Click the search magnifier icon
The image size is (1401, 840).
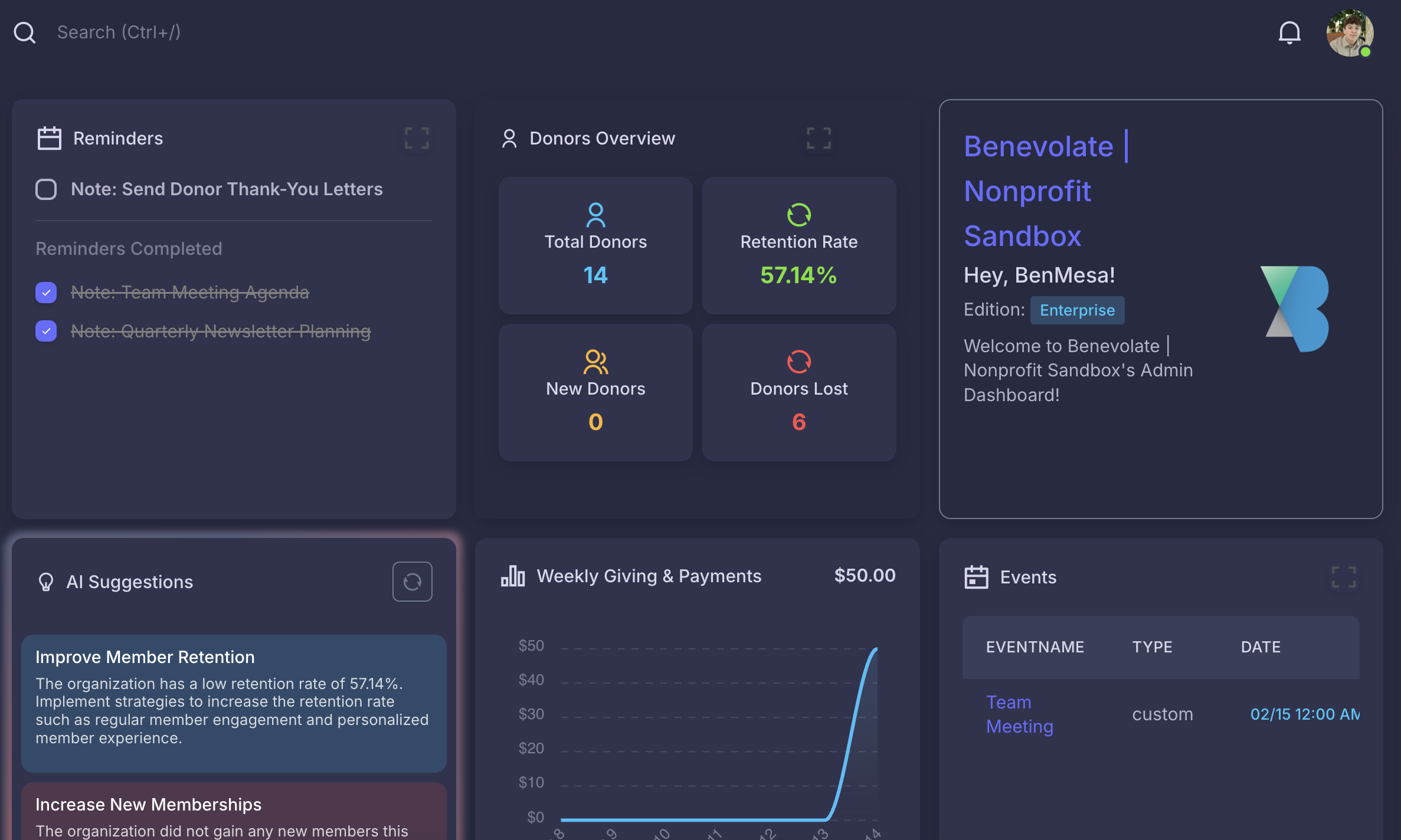click(25, 32)
